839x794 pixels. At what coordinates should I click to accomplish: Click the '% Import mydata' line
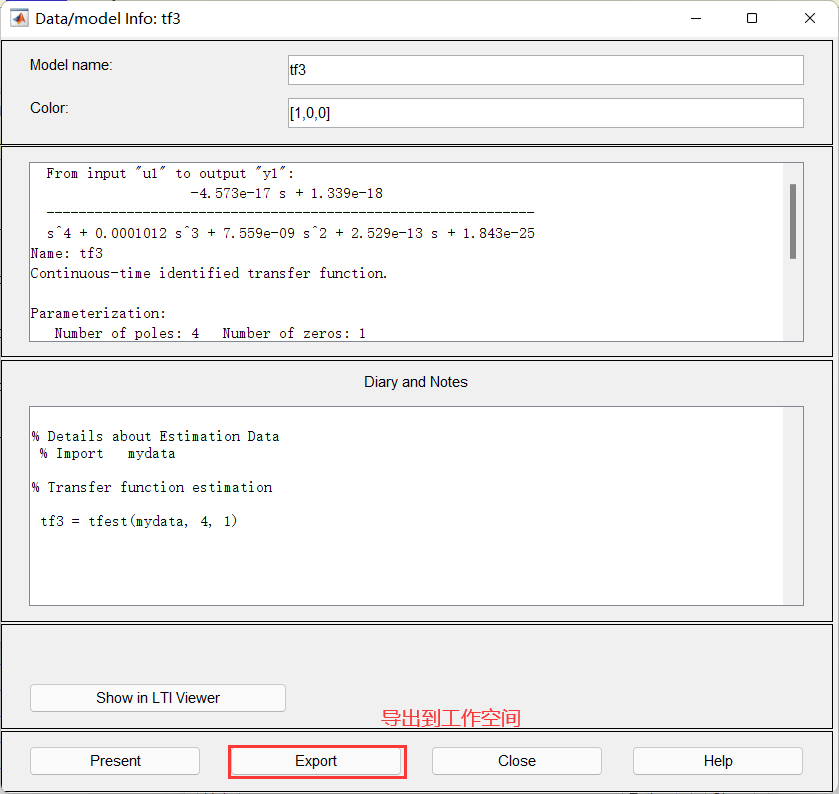108,454
